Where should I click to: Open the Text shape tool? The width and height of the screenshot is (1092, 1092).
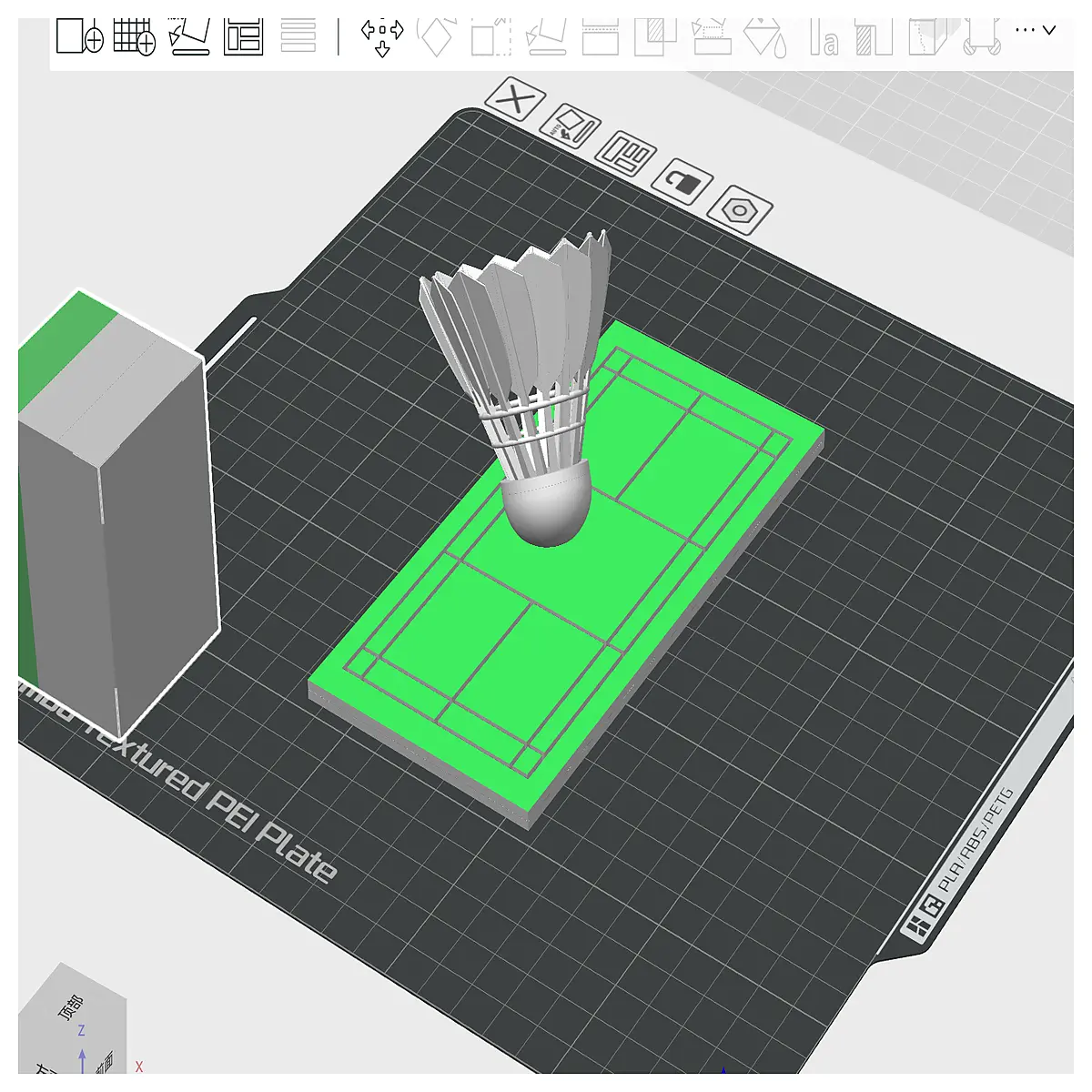point(824,38)
